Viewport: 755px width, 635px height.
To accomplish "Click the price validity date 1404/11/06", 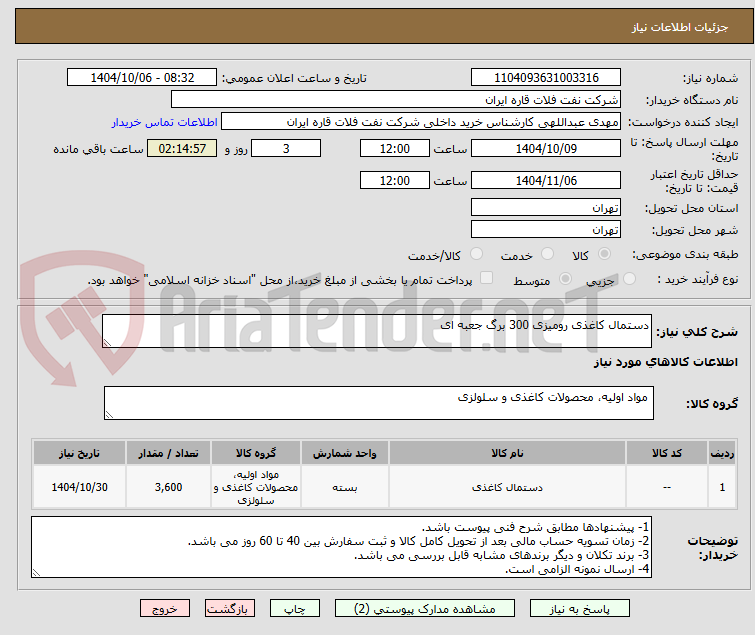I will 546,181.
